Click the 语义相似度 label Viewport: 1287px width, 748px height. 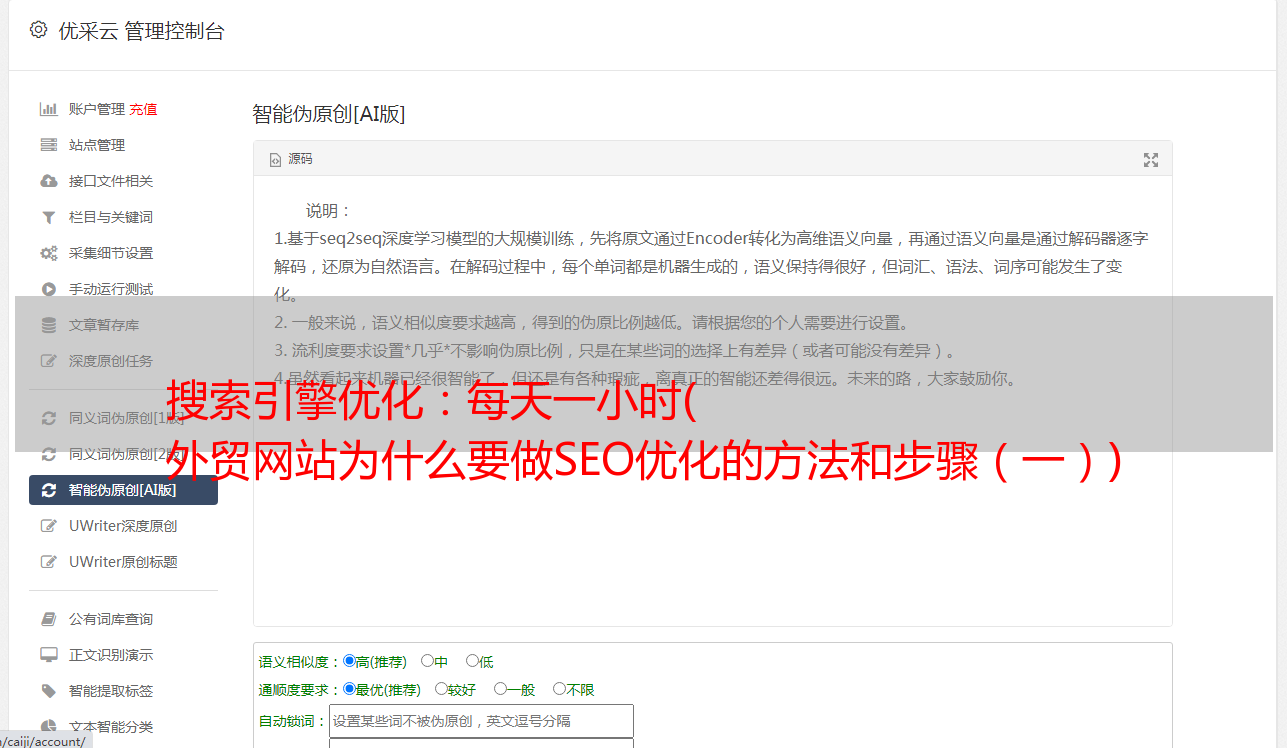(300, 662)
